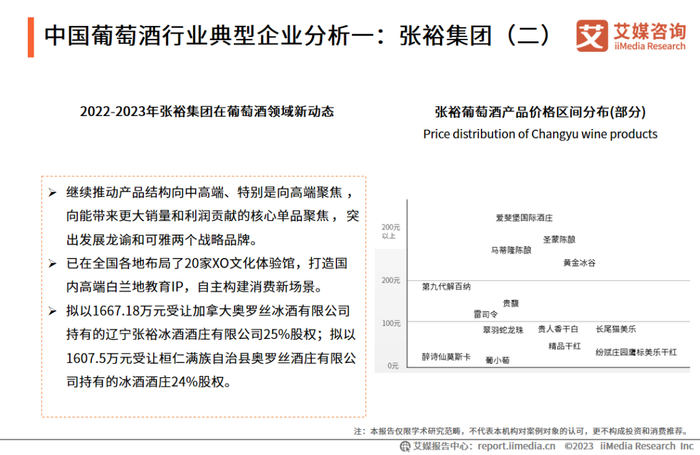The image size is (700, 455).
Task: Click the line 司持有的冰酒酒庄24%股权
Action: pyautogui.click(x=148, y=382)
